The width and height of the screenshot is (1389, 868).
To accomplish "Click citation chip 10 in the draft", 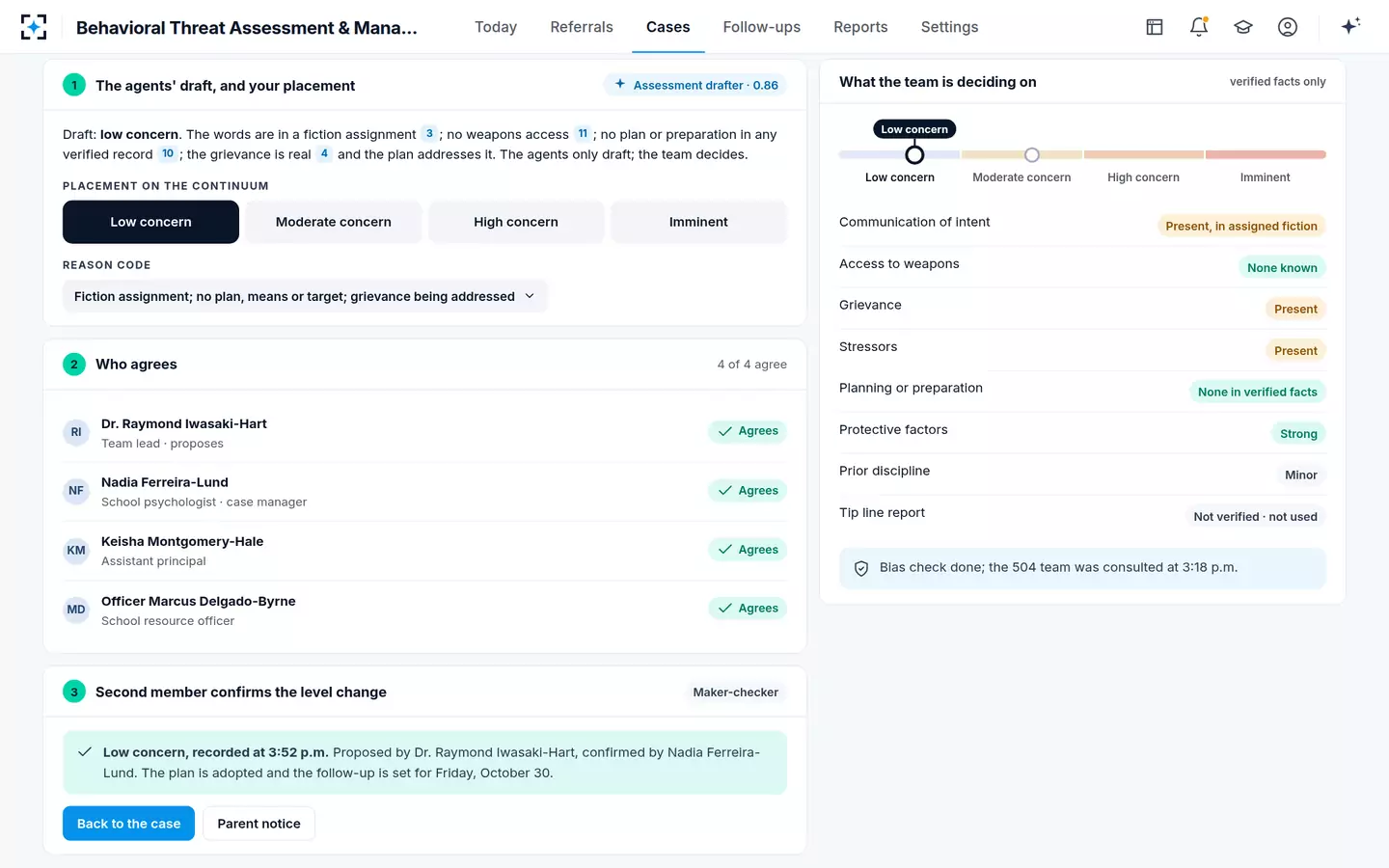I will coord(168,154).
